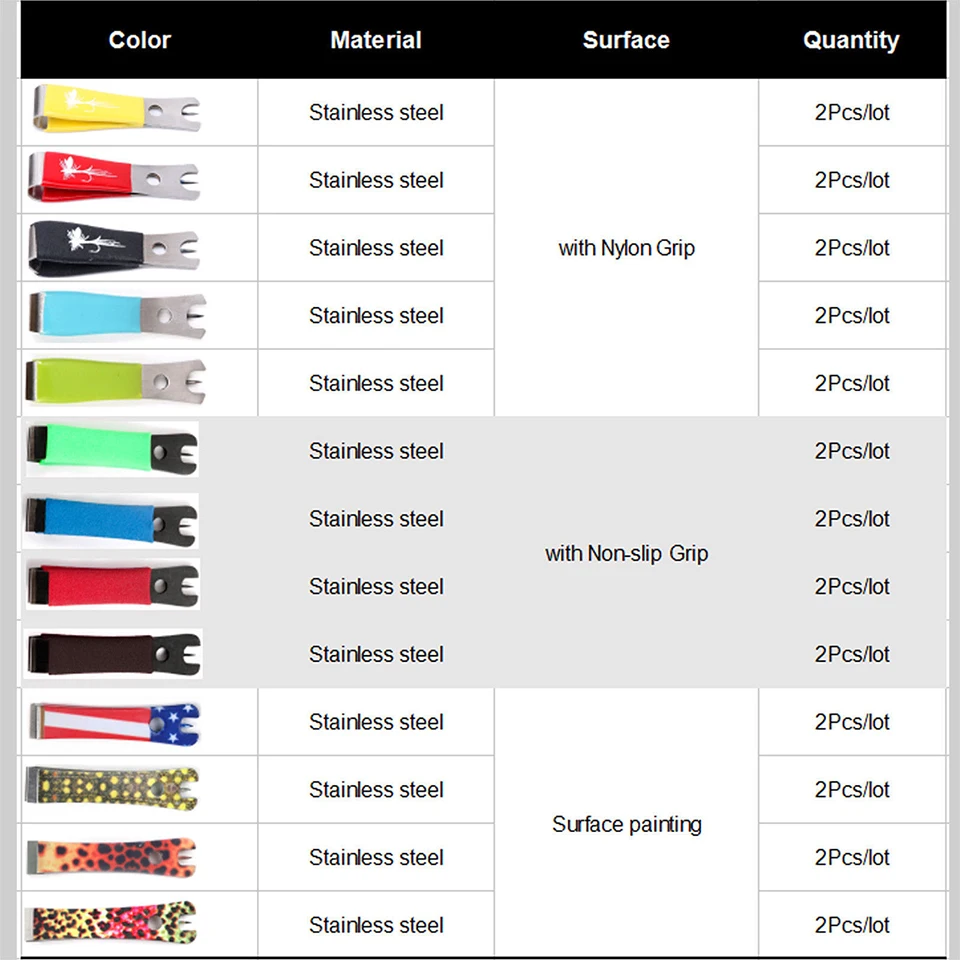This screenshot has height=960, width=960.
Task: Click the Quantity column header
Action: coord(851,40)
